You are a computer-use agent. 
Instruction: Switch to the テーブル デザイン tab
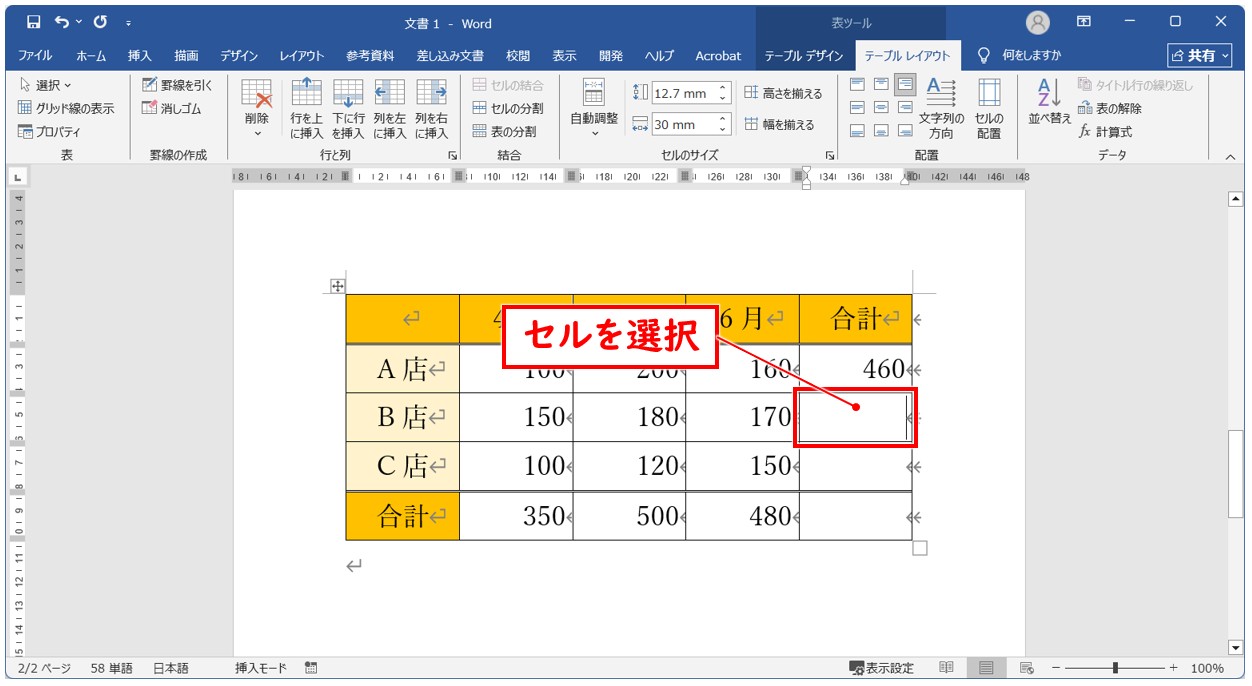pos(804,56)
